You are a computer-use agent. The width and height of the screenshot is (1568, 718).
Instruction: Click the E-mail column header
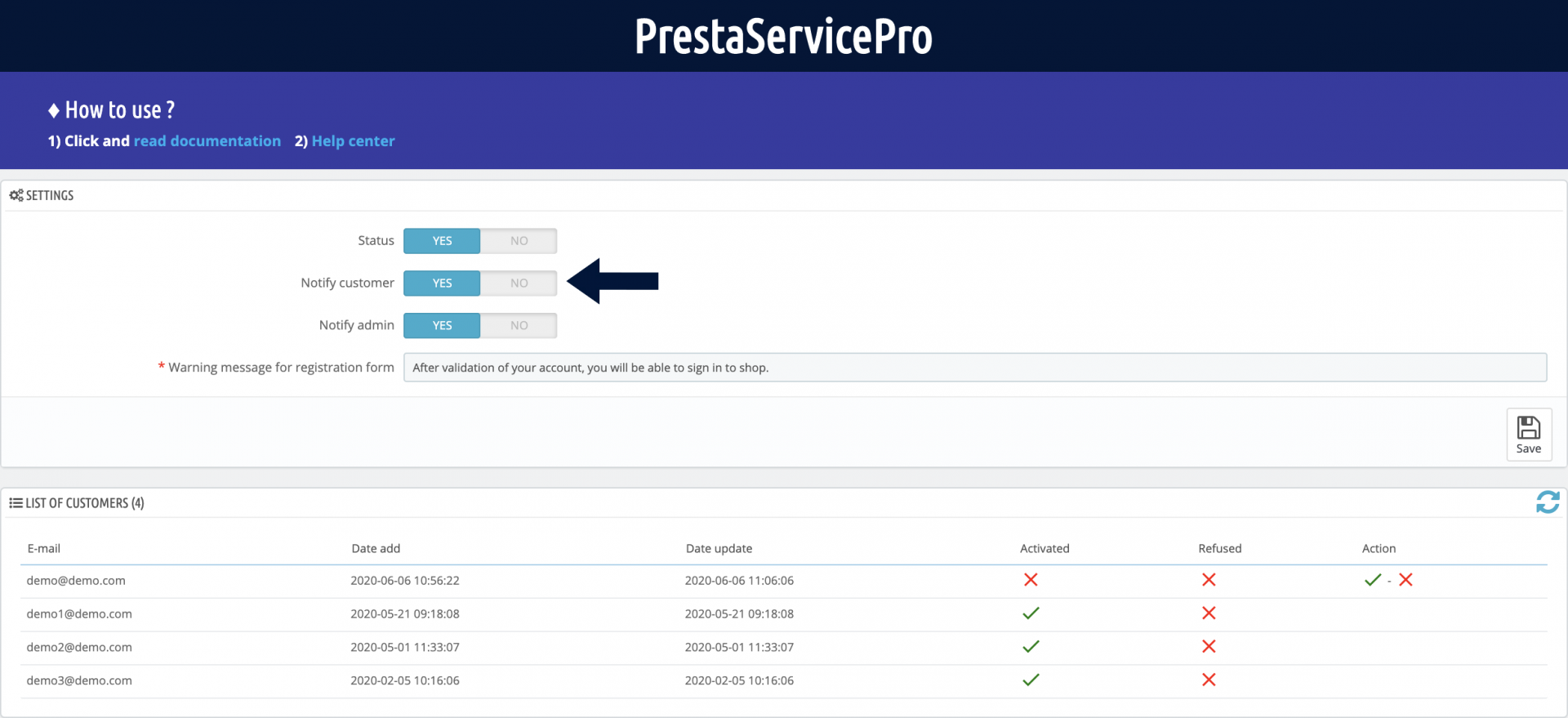tap(44, 549)
